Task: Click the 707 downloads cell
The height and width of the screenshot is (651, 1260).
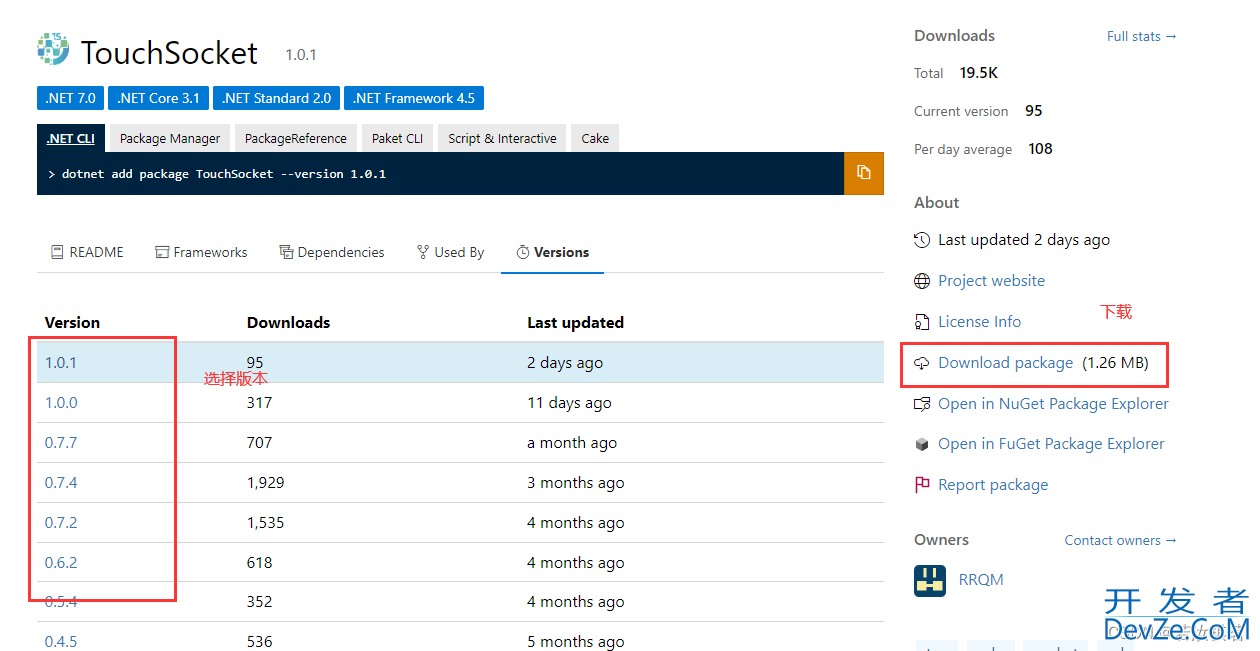Action: (x=259, y=443)
